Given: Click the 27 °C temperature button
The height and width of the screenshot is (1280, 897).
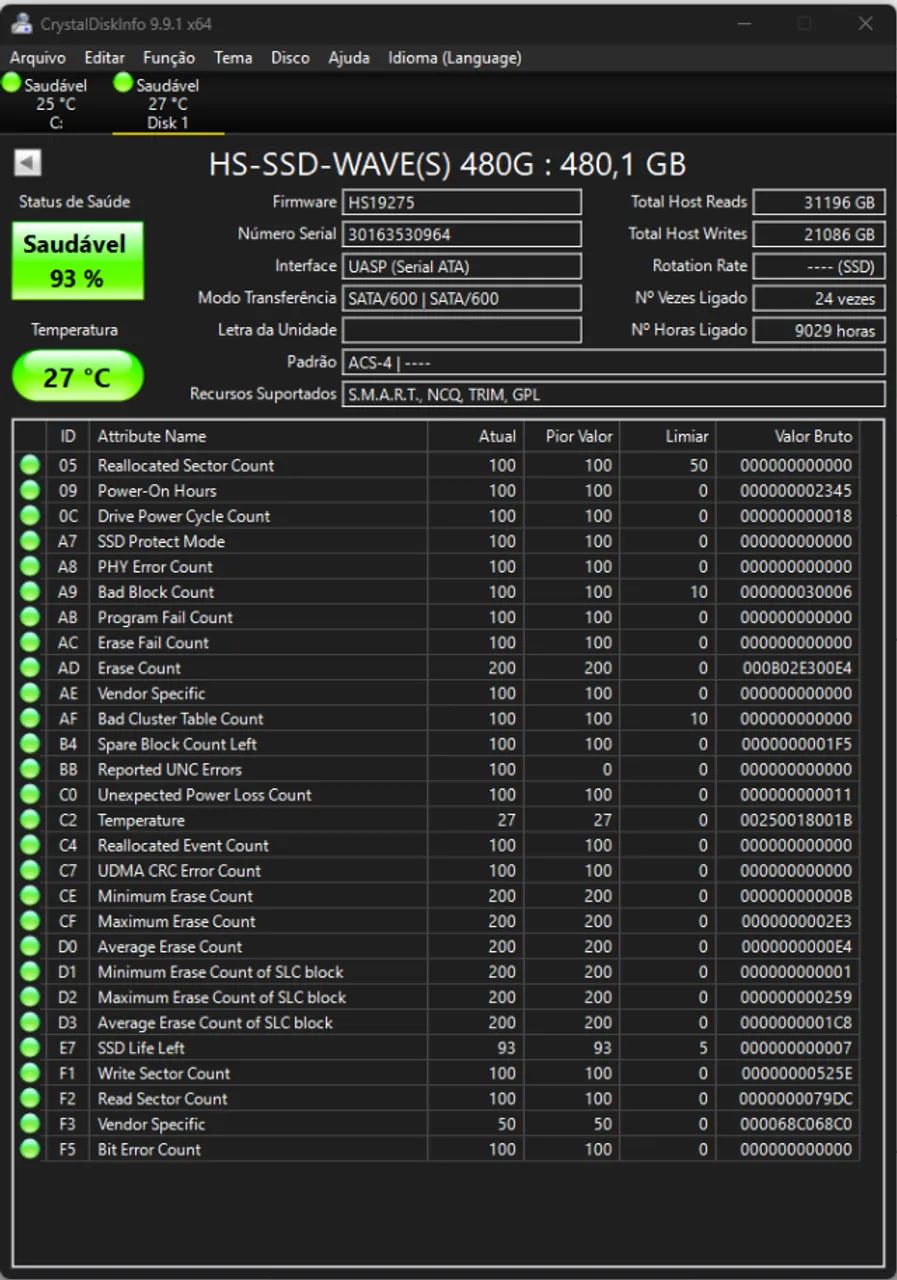Looking at the screenshot, I should (x=78, y=377).
